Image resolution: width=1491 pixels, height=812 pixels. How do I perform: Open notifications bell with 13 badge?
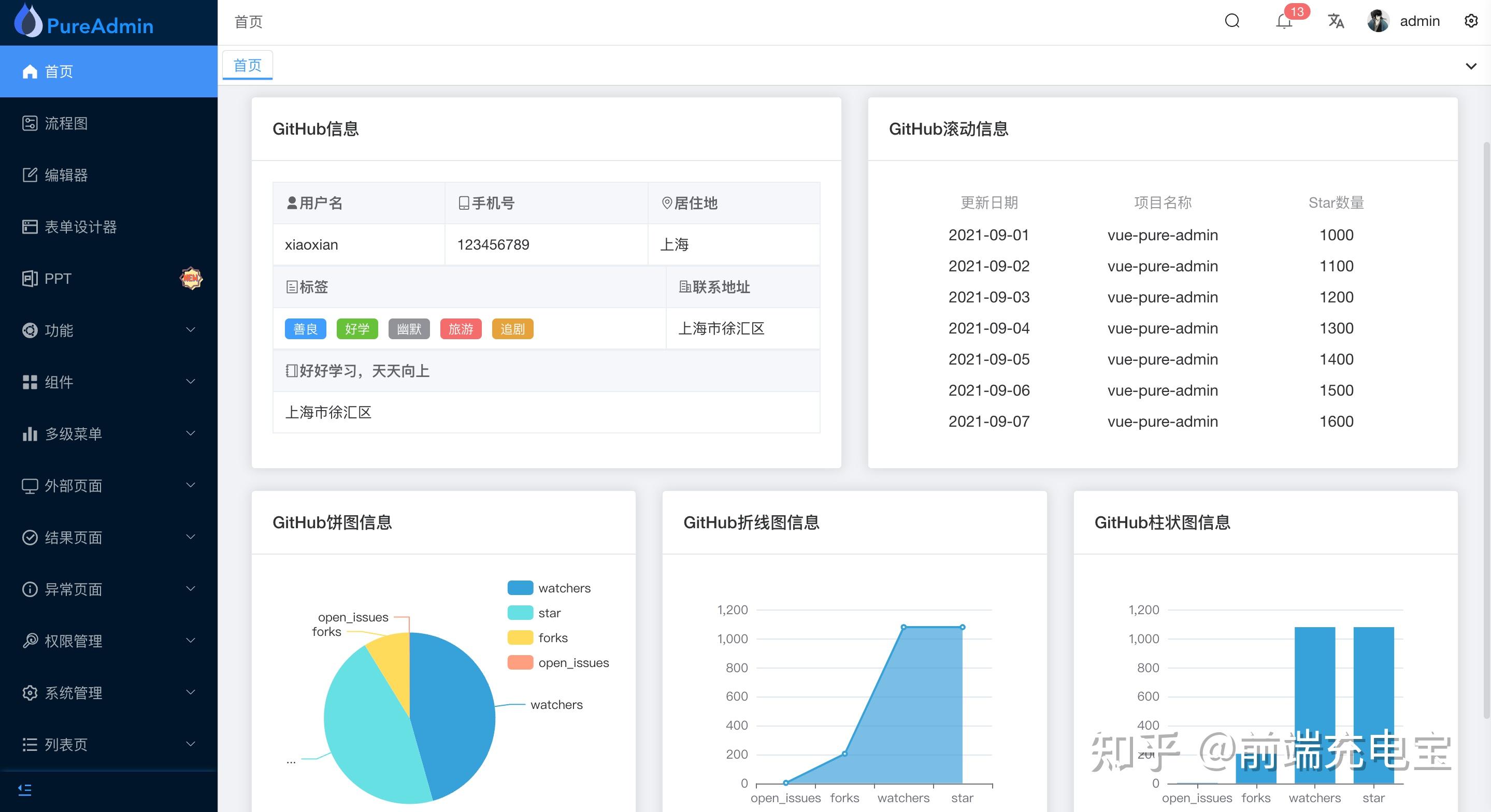click(x=1284, y=22)
